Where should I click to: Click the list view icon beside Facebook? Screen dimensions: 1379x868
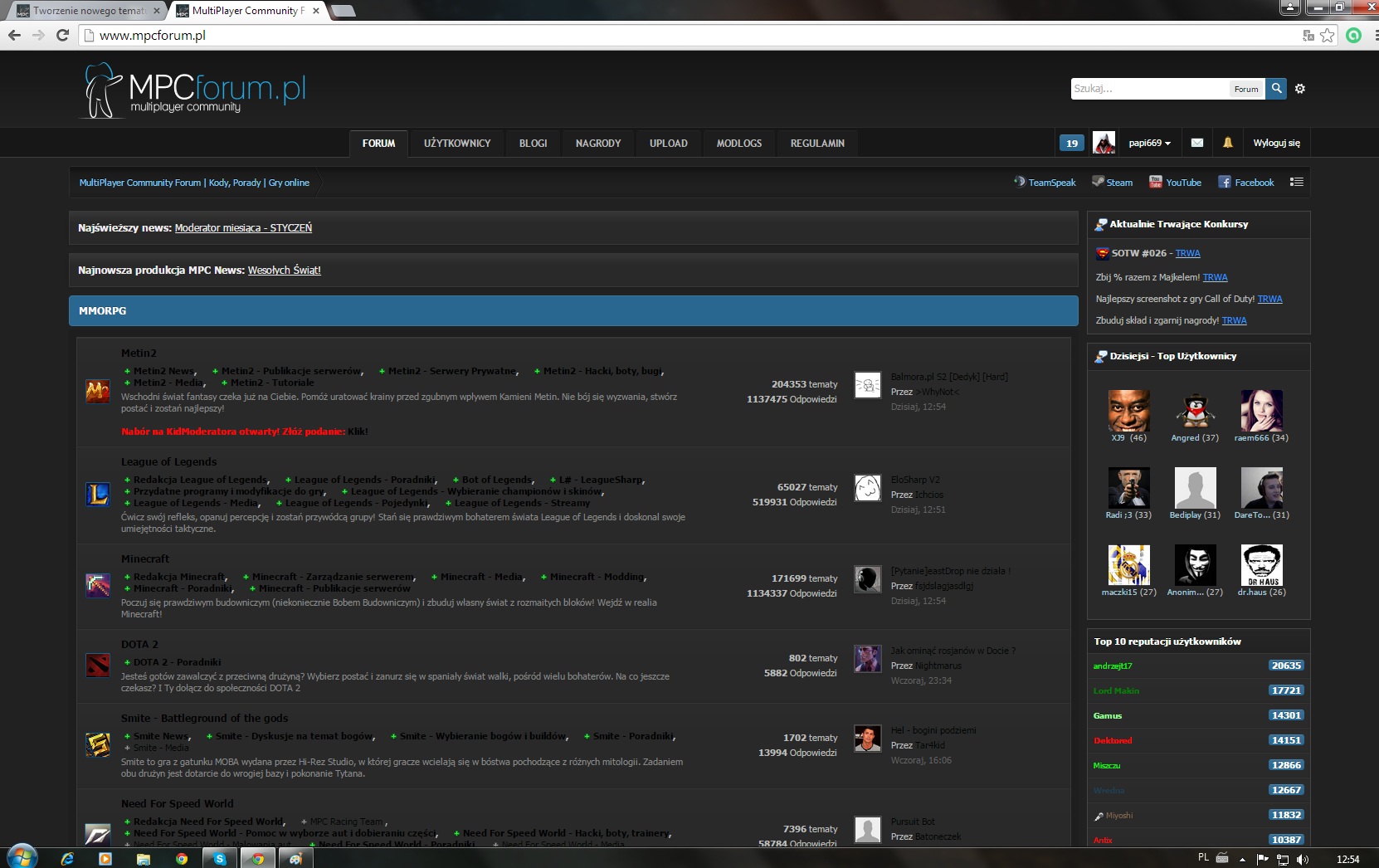coord(1297,182)
